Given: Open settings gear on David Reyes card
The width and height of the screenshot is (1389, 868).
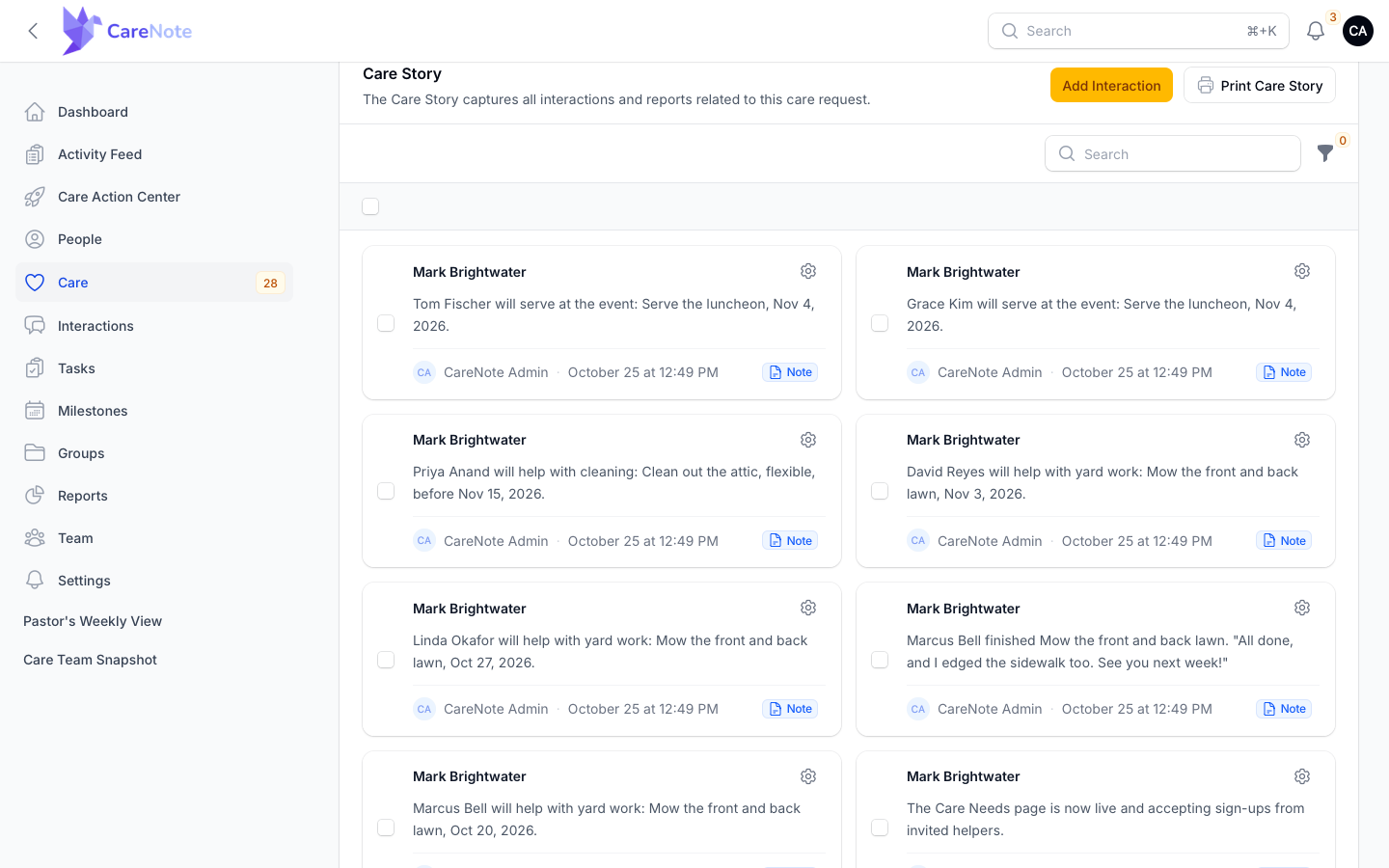Looking at the screenshot, I should pos(1302,440).
